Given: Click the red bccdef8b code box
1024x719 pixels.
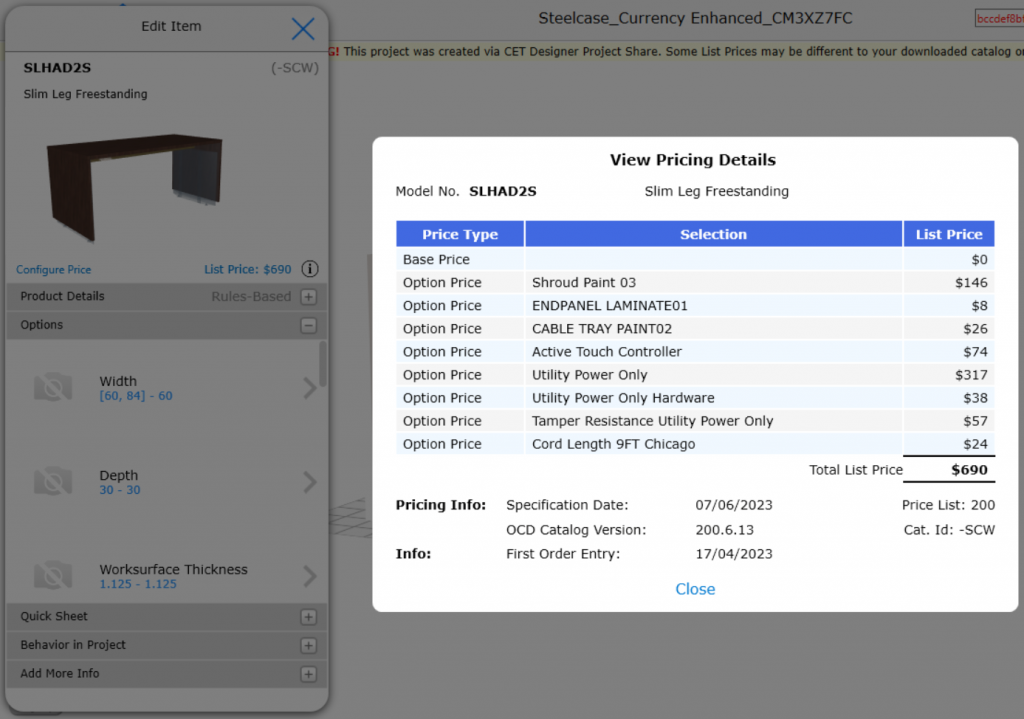Looking at the screenshot, I should (999, 18).
